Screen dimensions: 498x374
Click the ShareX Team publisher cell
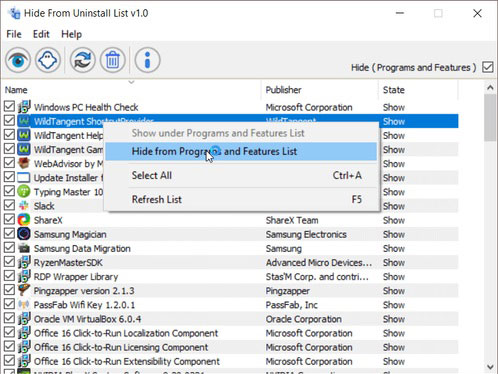292,220
